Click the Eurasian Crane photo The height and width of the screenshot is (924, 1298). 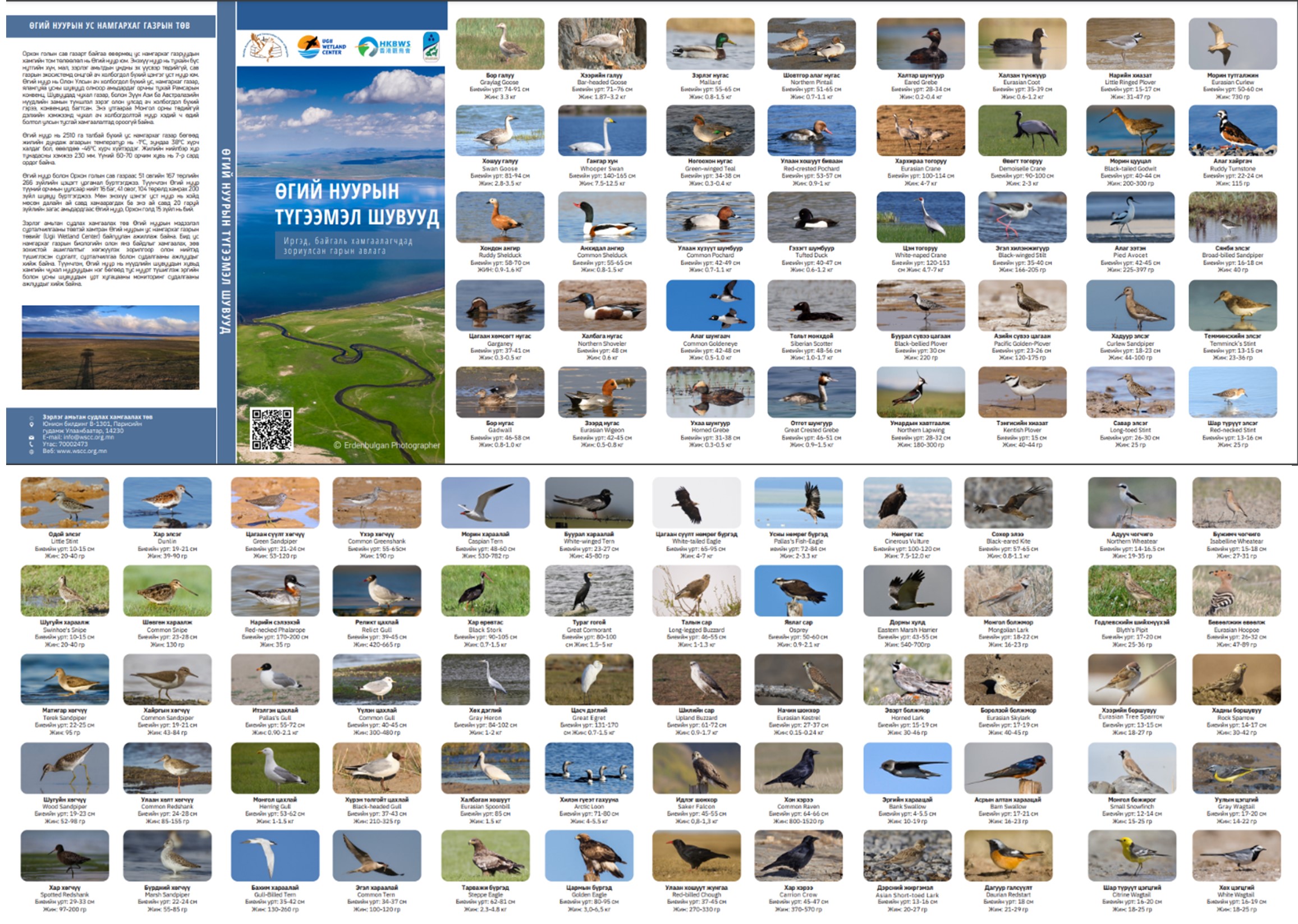[x=921, y=130]
